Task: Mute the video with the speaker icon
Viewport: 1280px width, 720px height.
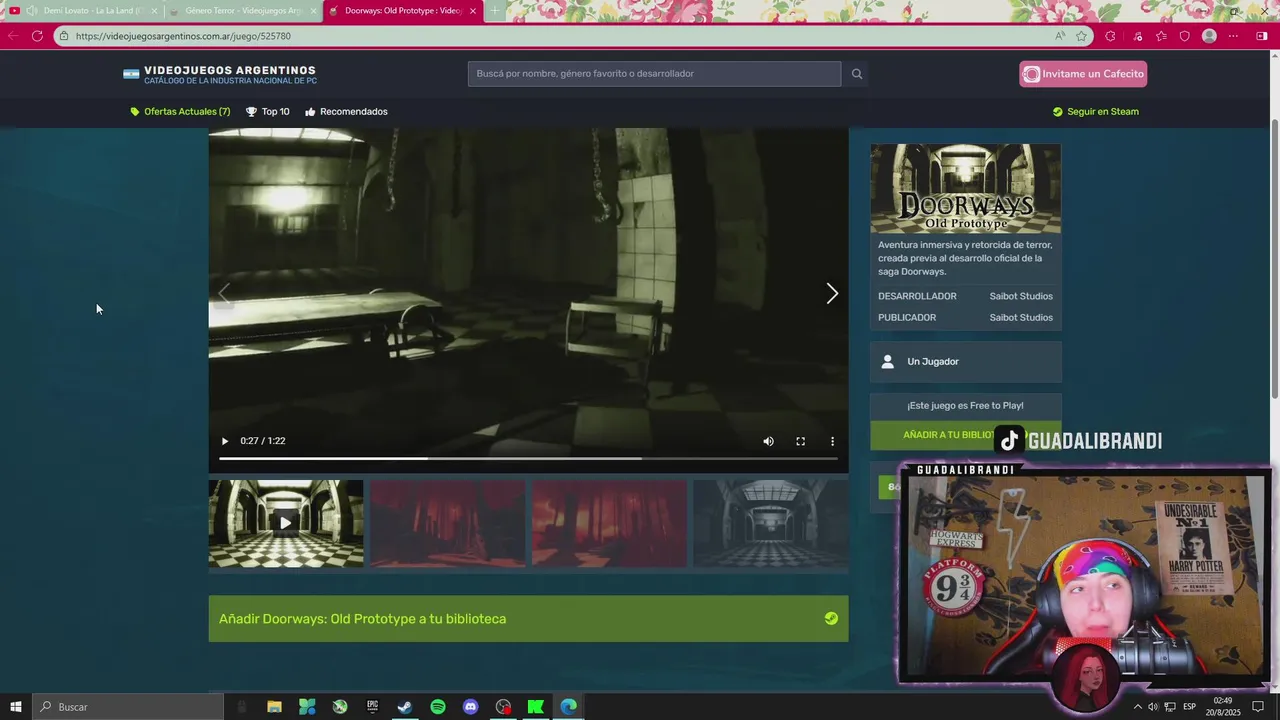Action: (x=768, y=441)
